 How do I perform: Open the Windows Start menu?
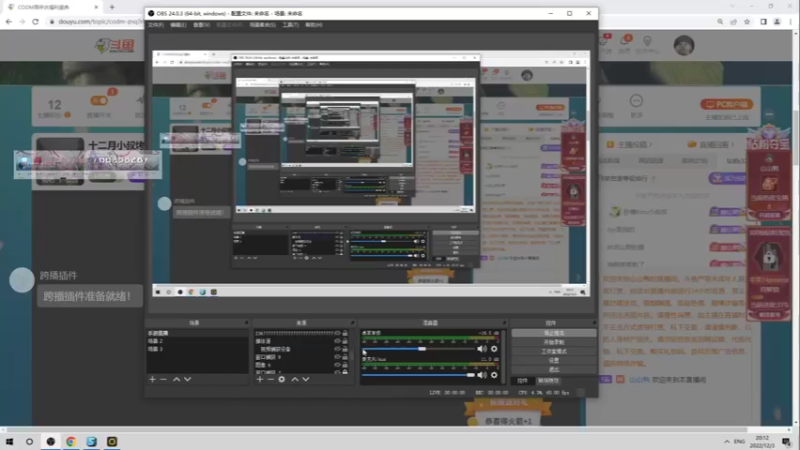10,441
